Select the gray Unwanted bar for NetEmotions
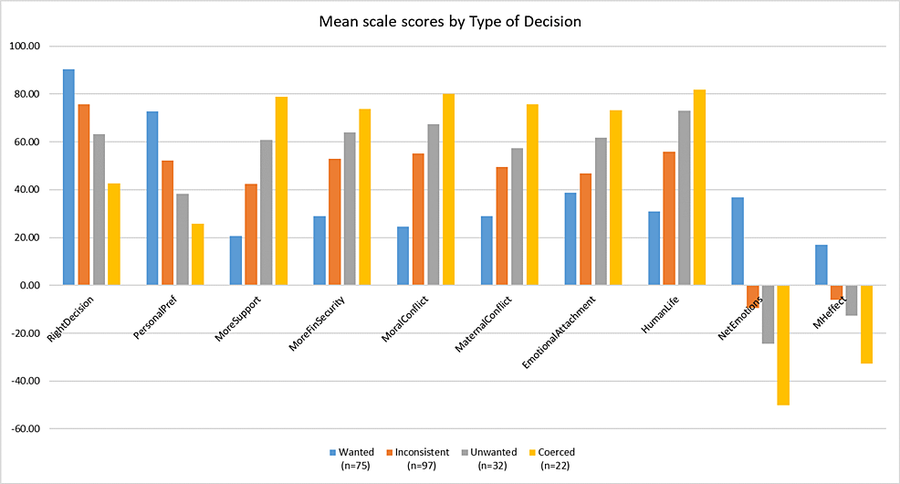Viewport: 900px width, 484px height. click(768, 314)
